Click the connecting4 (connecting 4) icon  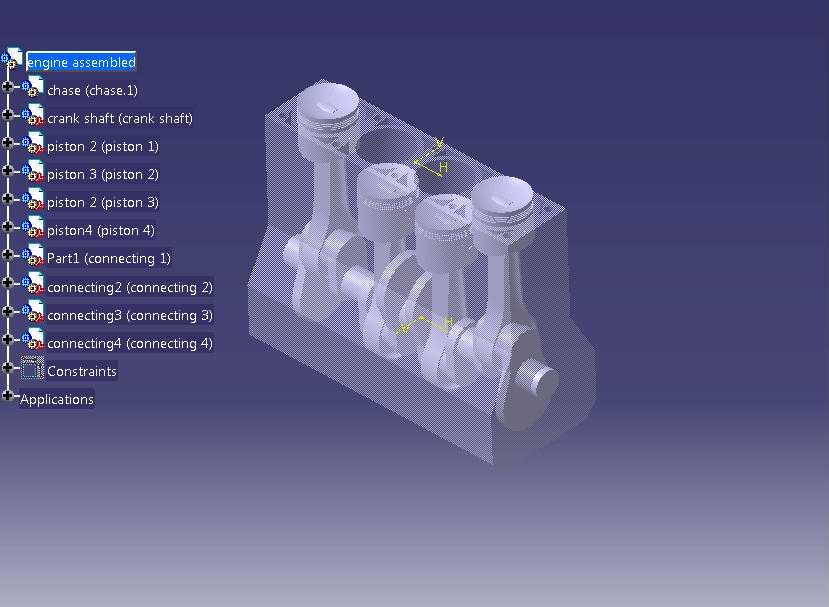(x=33, y=339)
